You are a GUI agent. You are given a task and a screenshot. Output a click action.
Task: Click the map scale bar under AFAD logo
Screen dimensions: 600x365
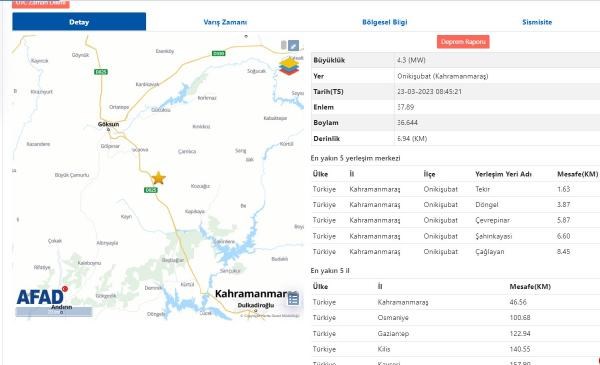coord(54,312)
